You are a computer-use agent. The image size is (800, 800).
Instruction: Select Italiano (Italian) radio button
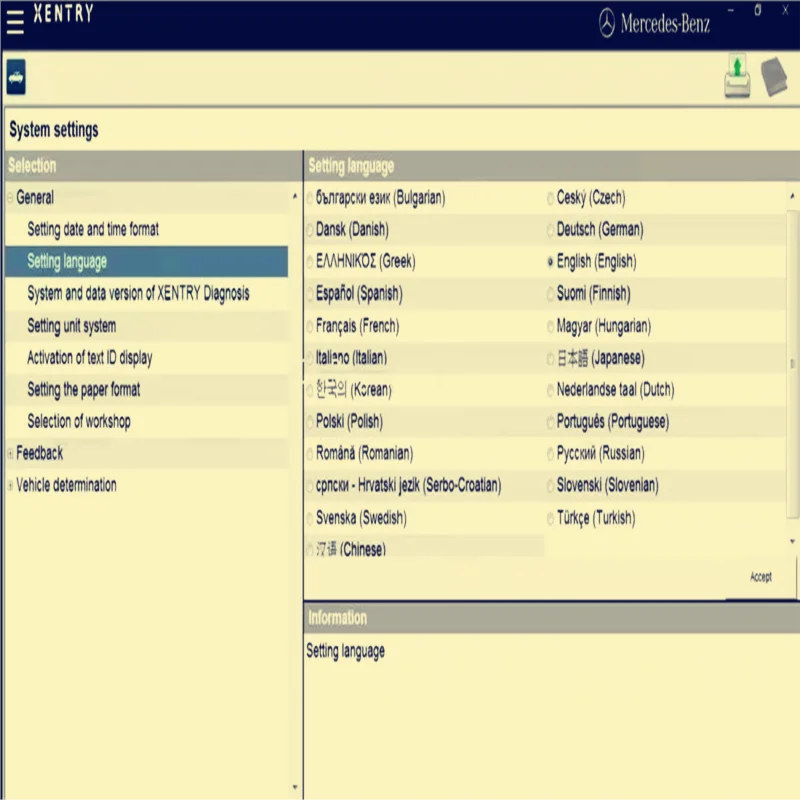click(310, 358)
